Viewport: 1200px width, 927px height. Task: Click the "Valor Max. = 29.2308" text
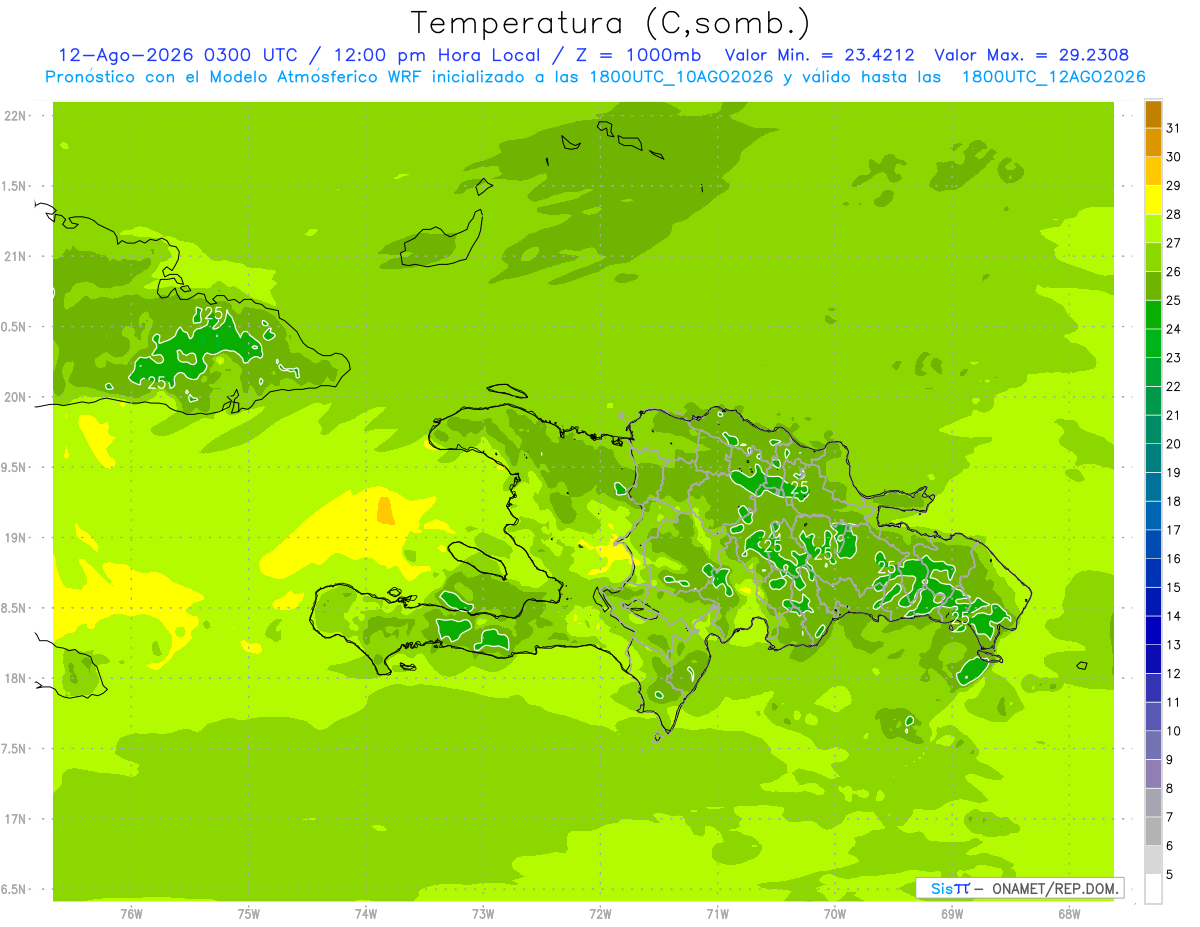pos(1032,54)
